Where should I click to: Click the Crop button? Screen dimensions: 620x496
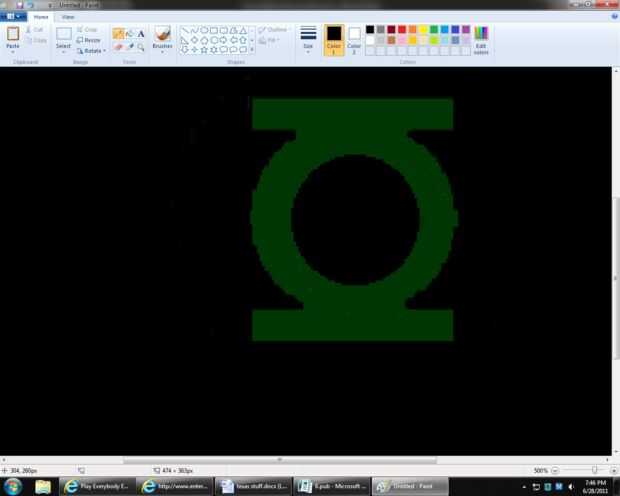(87, 30)
